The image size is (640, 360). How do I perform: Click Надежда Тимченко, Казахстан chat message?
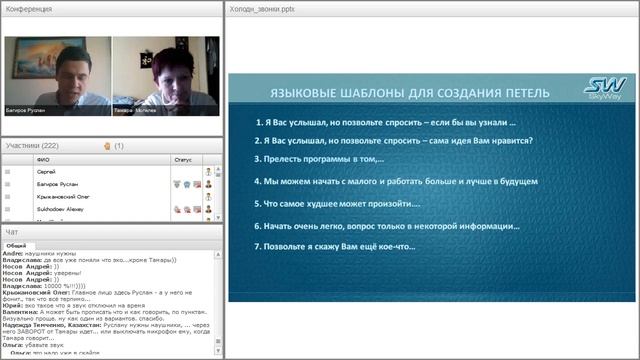[106, 331]
